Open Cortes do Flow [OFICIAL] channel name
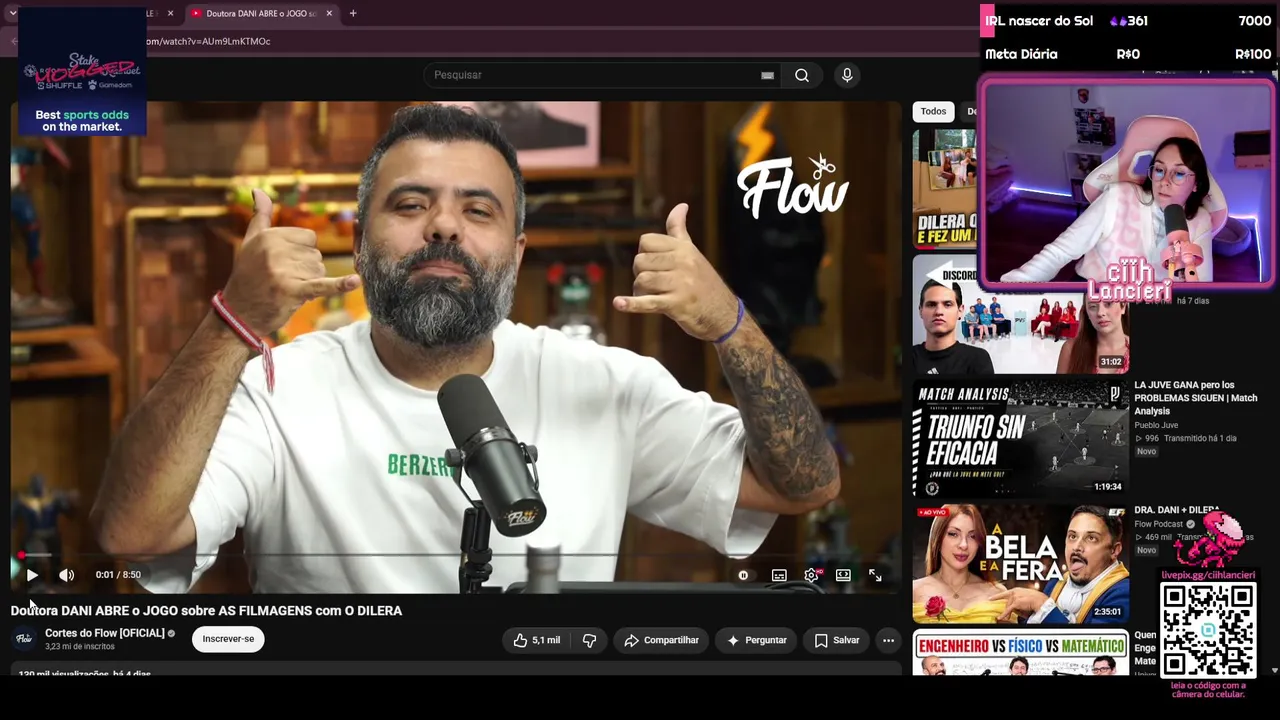This screenshot has width=1280, height=720. (x=105, y=633)
